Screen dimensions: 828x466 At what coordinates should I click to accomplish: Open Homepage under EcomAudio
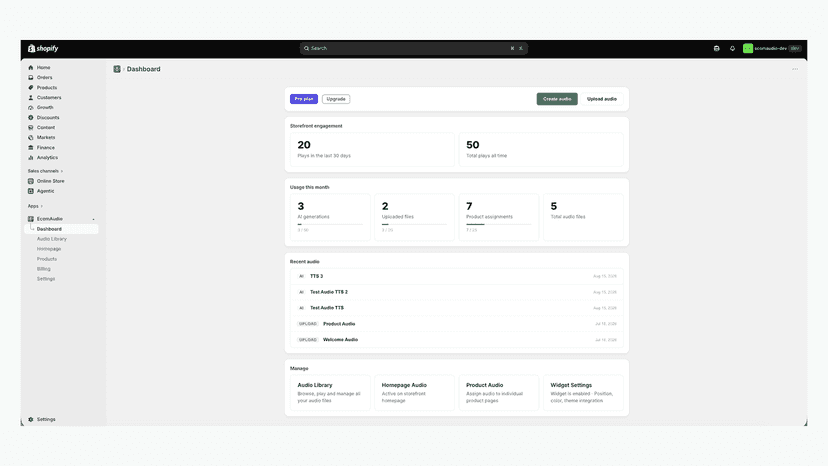click(49, 249)
